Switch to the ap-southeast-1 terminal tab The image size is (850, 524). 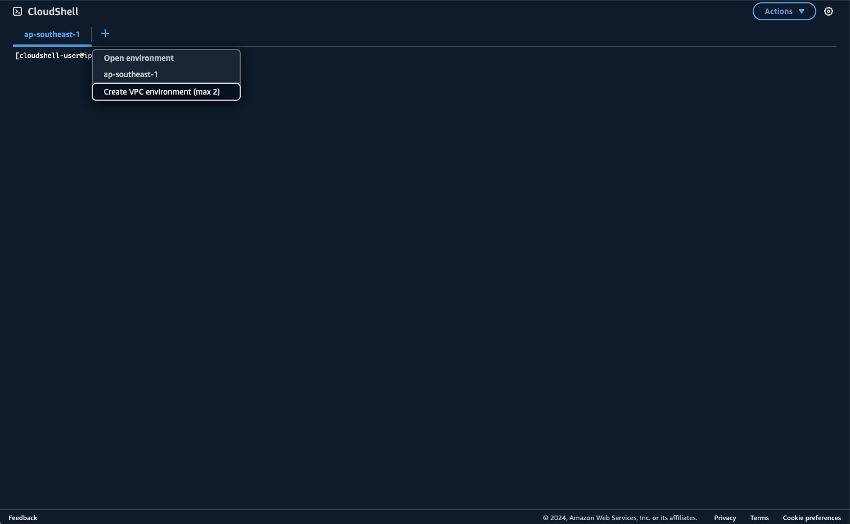(52, 35)
